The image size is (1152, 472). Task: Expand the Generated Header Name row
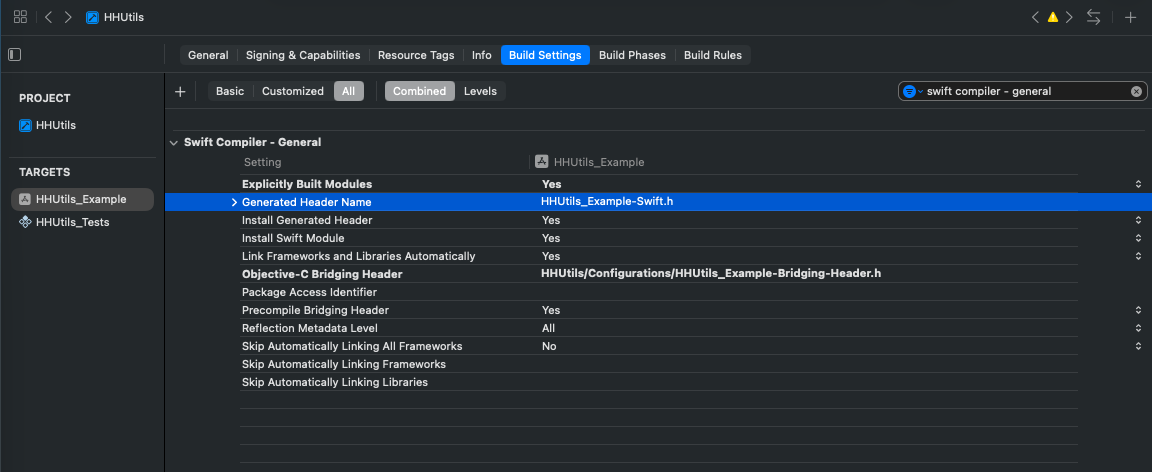234,202
